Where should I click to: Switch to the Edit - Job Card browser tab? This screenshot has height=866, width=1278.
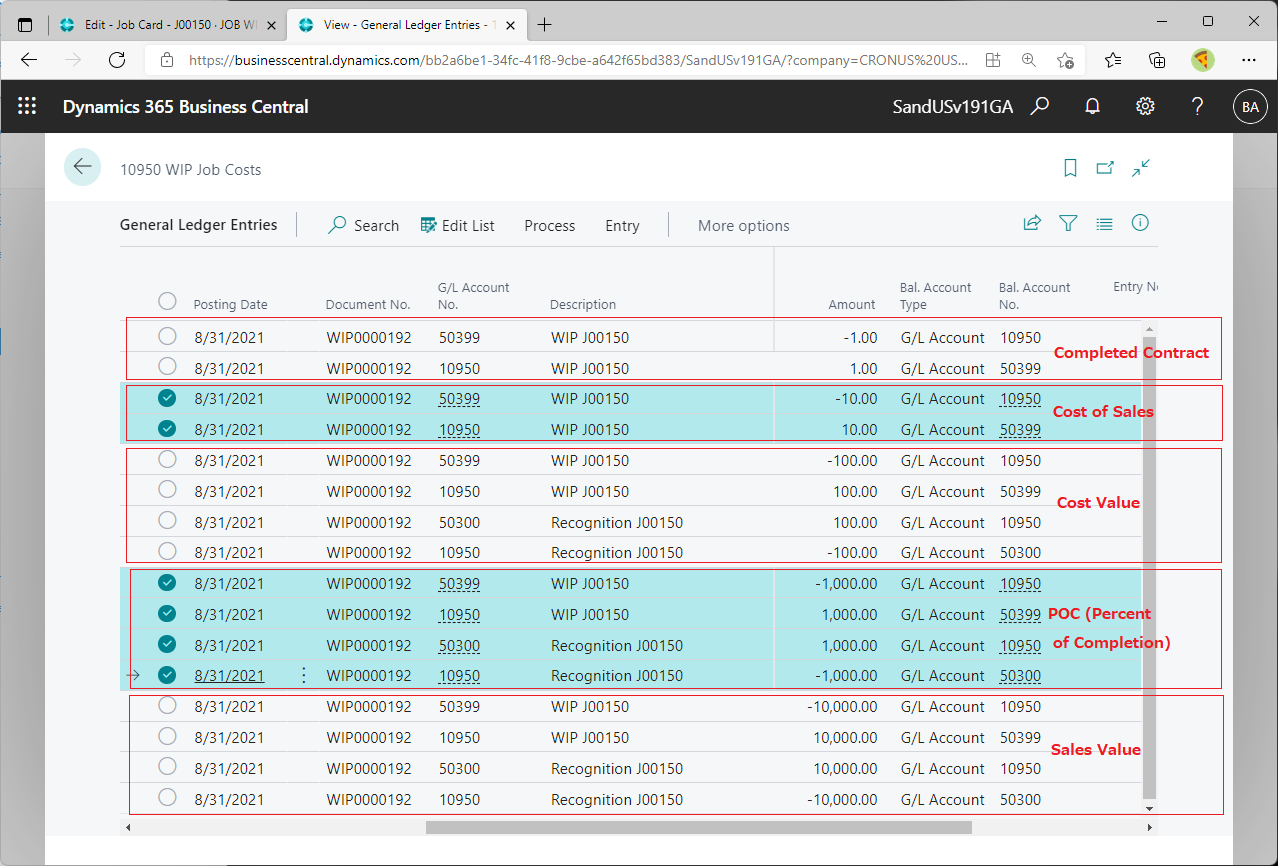(x=165, y=24)
